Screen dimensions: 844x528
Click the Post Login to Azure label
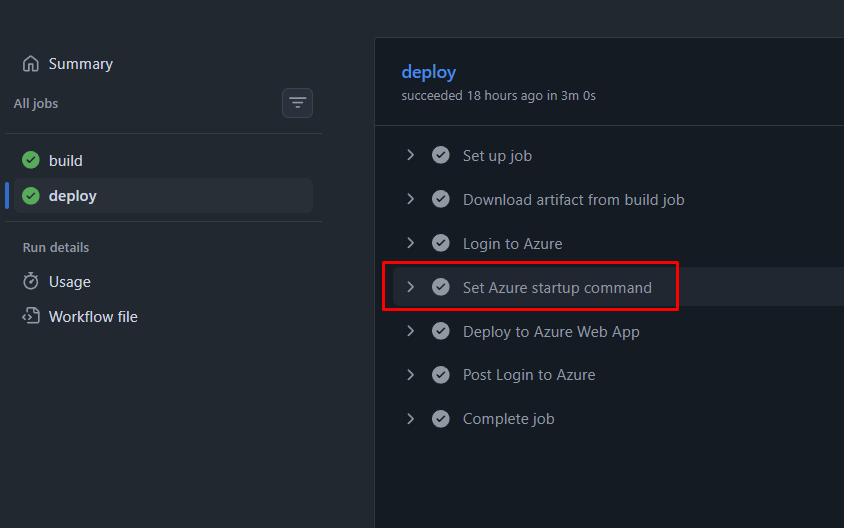529,375
